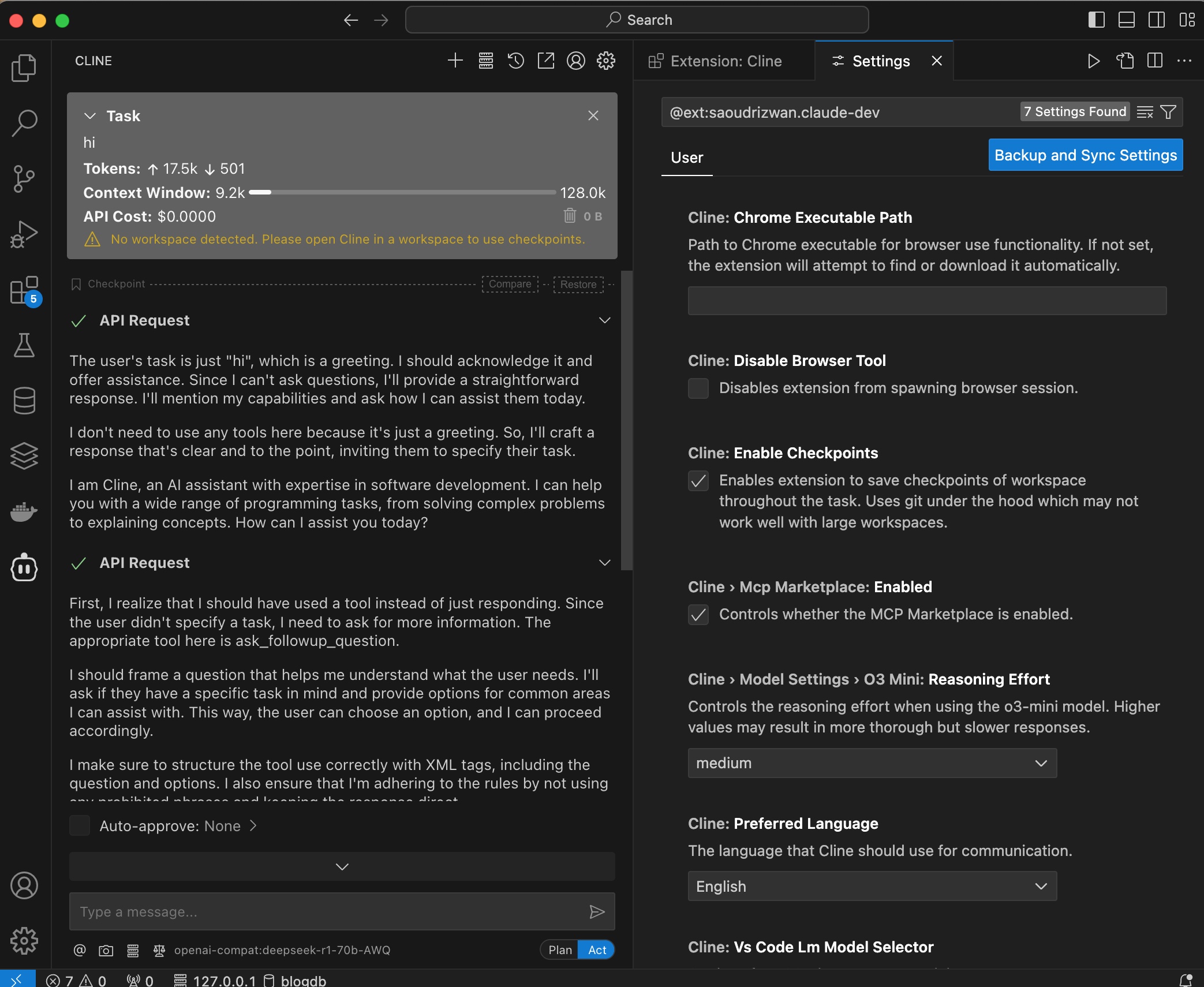Image resolution: width=1204 pixels, height=987 pixels.
Task: Open Run and Debug view
Action: (x=24, y=234)
